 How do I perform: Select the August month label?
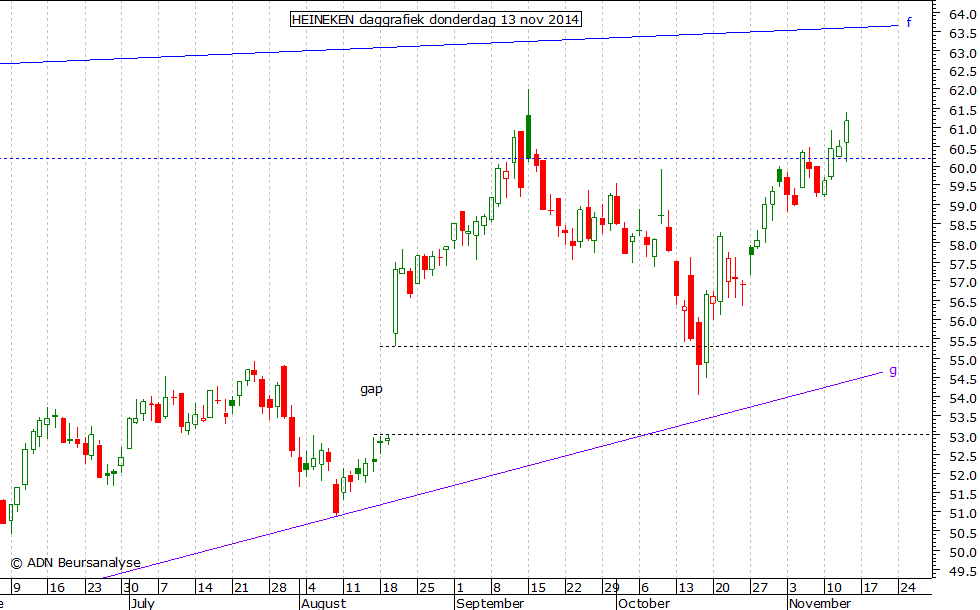(323, 604)
